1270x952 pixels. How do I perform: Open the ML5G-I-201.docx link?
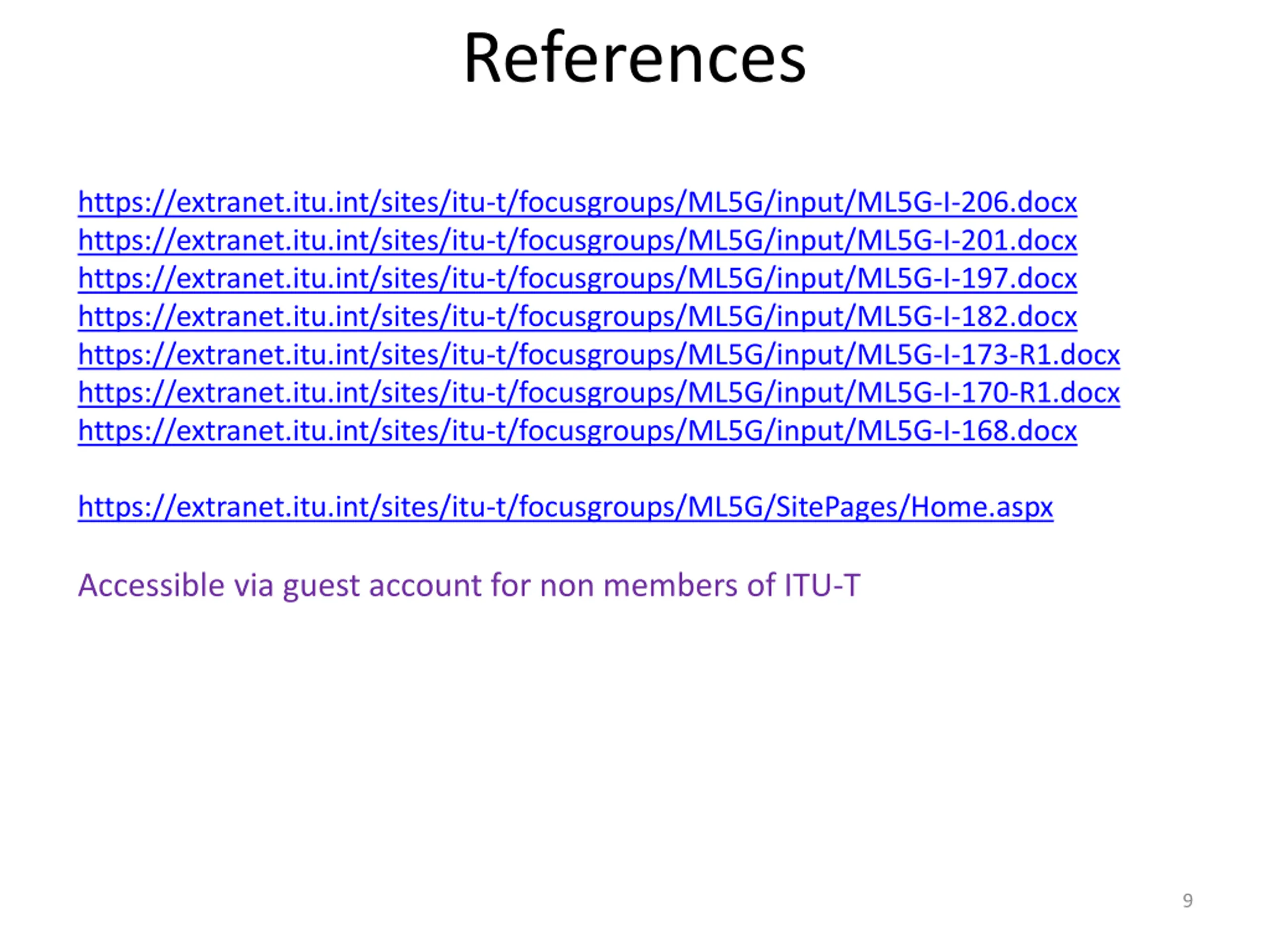pos(577,240)
